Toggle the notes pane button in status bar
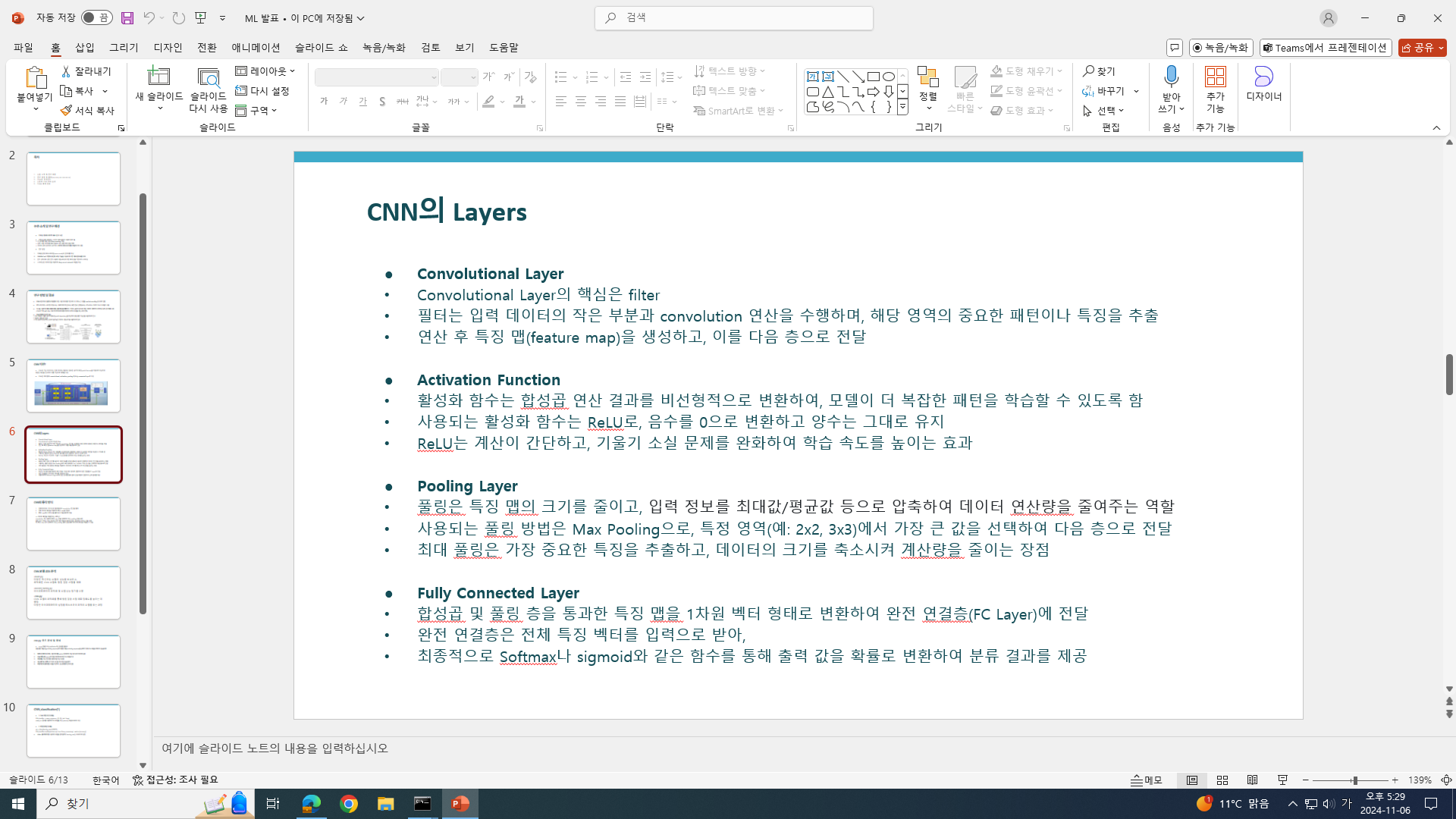Viewport: 1456px width, 819px height. click(1147, 780)
